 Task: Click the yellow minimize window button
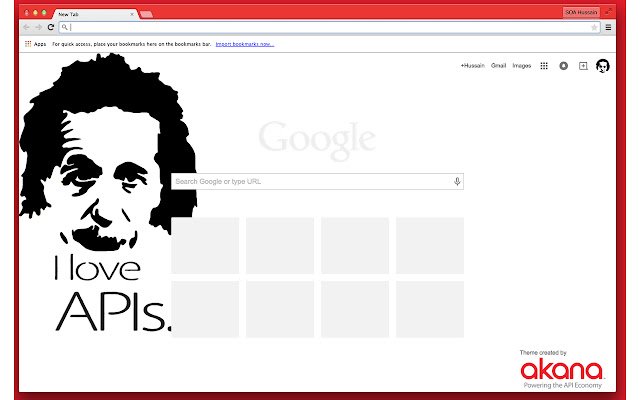[x=36, y=13]
